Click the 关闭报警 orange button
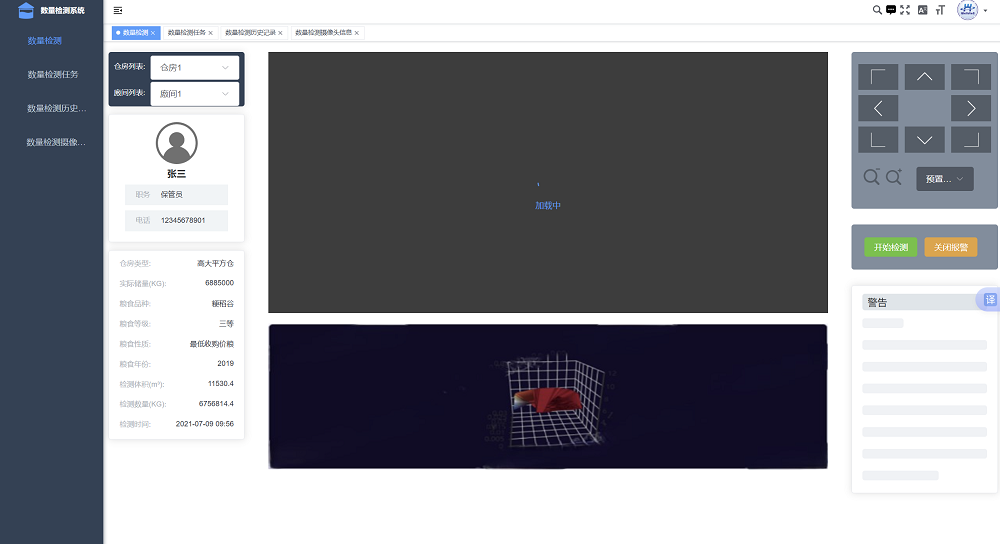The image size is (1000, 544). pos(950,247)
